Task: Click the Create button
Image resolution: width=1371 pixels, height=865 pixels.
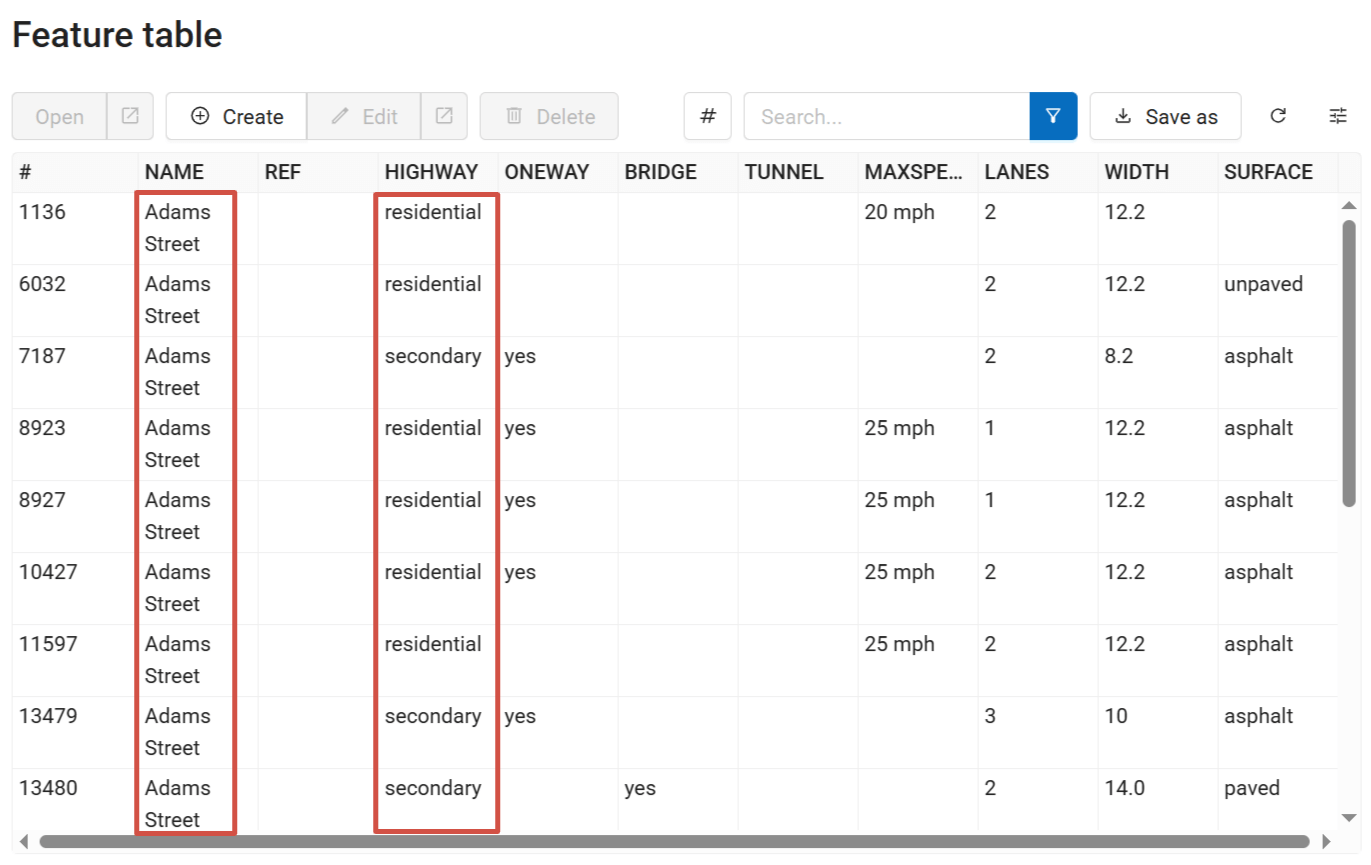Action: click(236, 116)
